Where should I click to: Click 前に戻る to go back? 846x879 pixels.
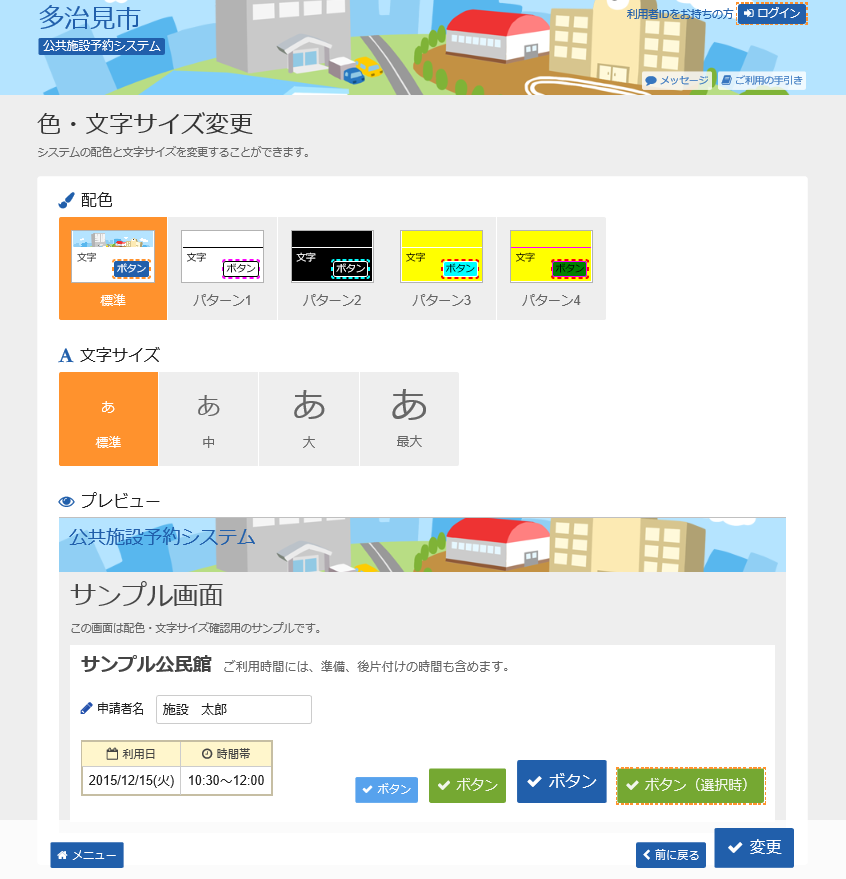[671, 855]
